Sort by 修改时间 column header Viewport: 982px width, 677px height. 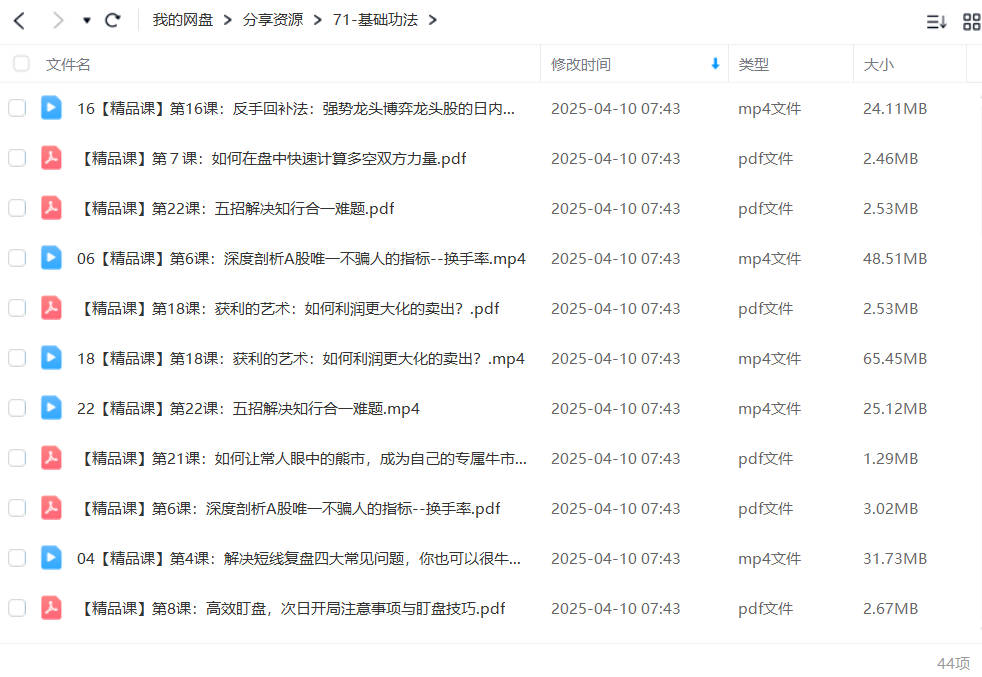tap(581, 65)
